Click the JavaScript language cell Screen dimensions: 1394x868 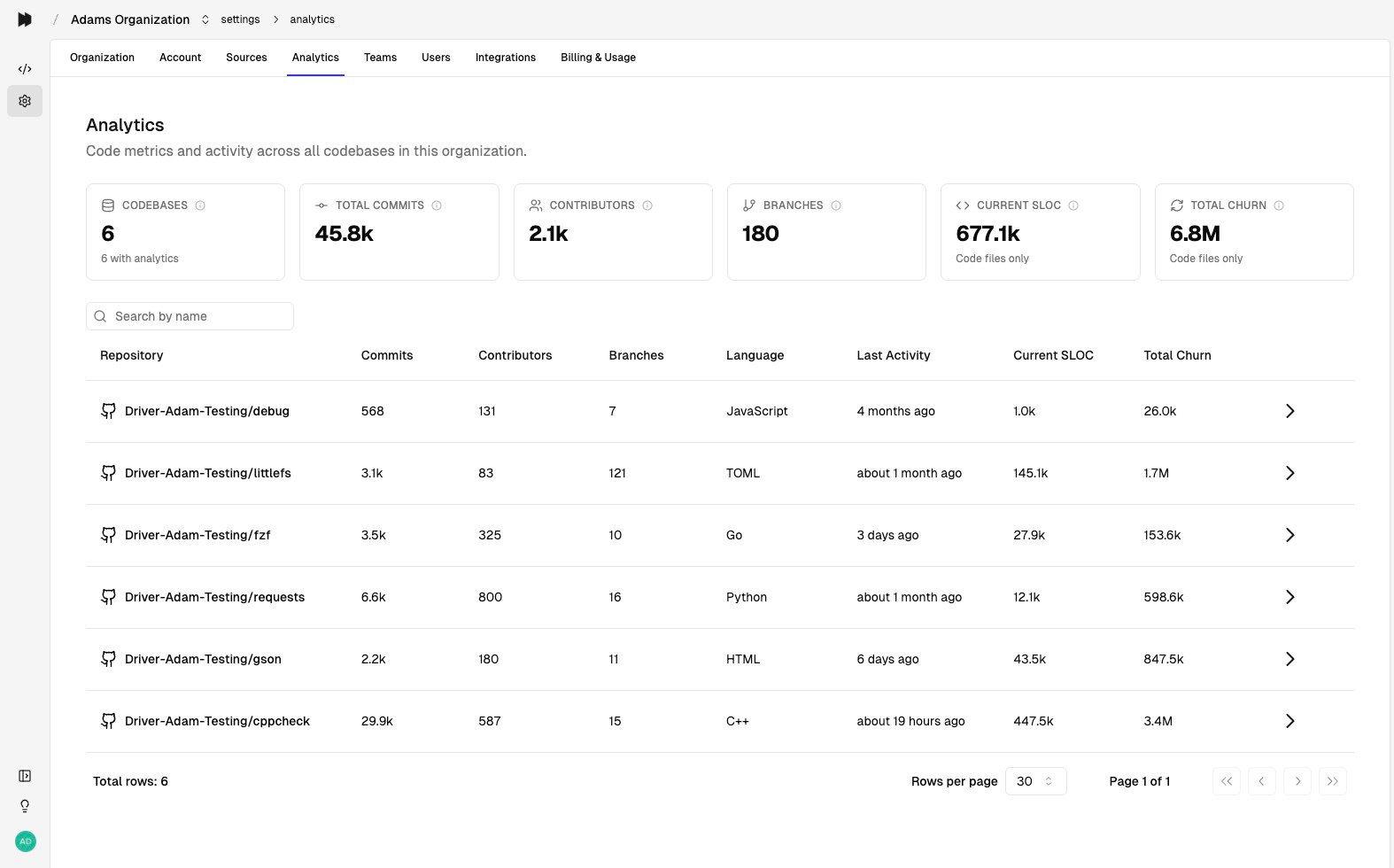(x=757, y=411)
